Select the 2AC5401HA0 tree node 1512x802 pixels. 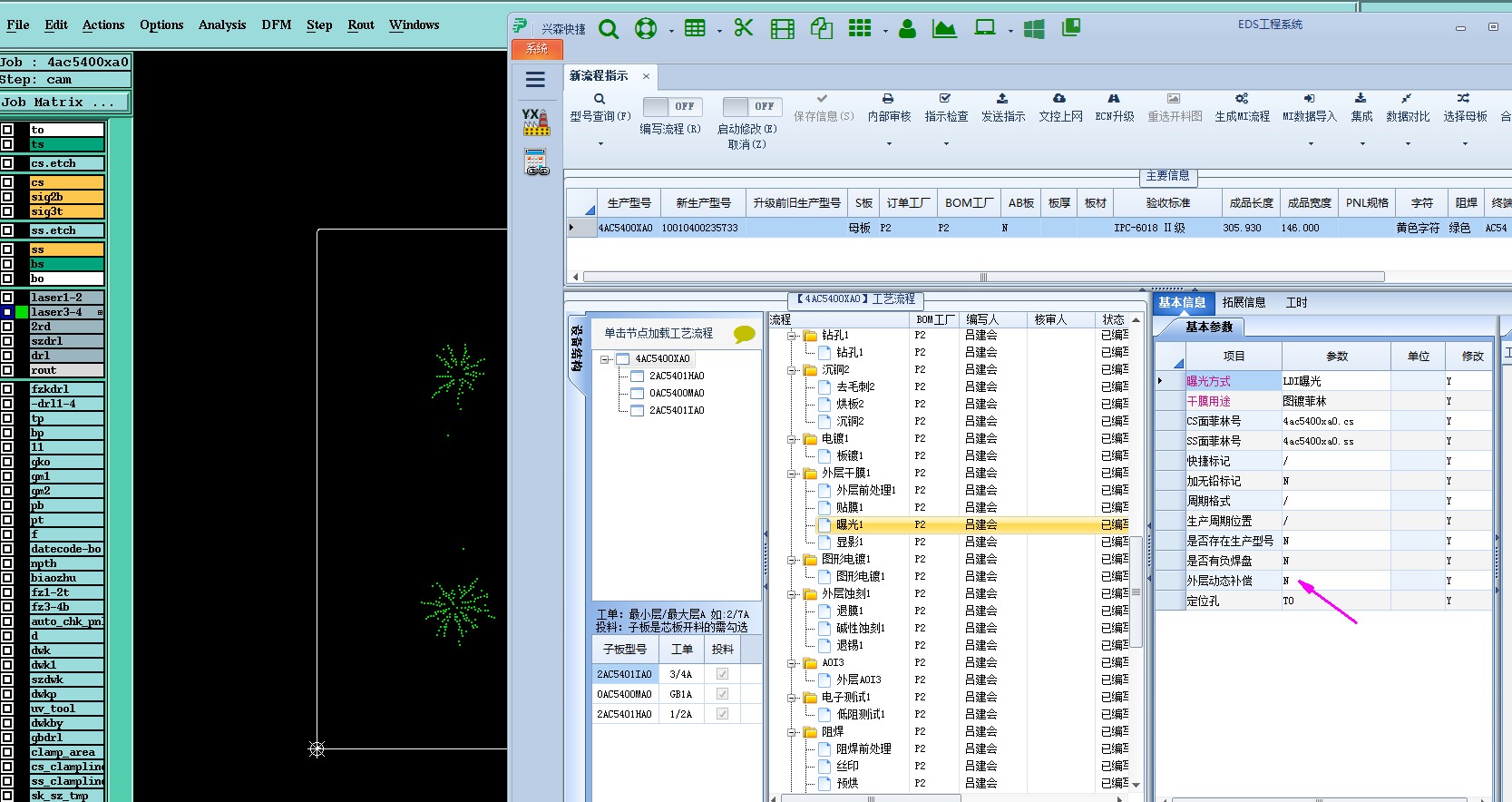[677, 376]
